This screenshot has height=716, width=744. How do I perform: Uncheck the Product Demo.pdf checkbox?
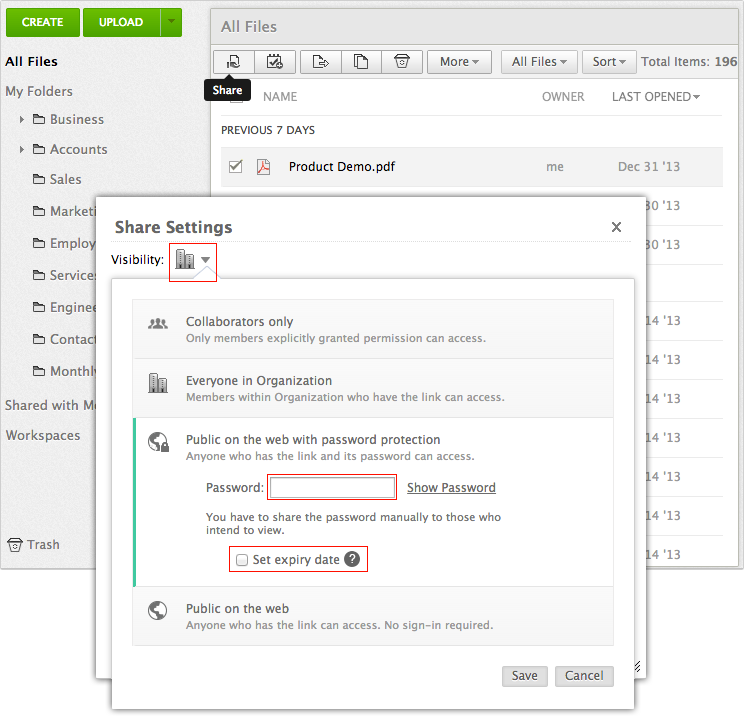235,167
